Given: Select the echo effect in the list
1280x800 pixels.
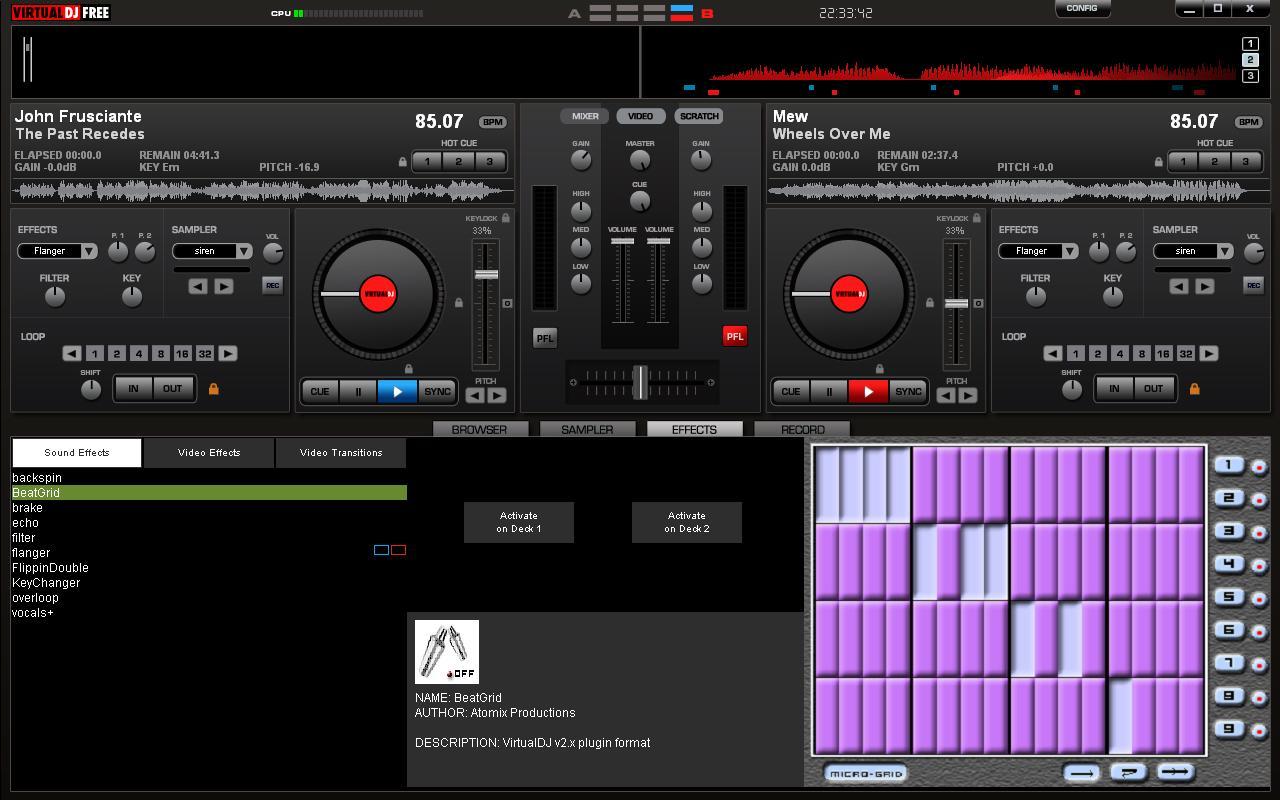Looking at the screenshot, I should coord(23,522).
